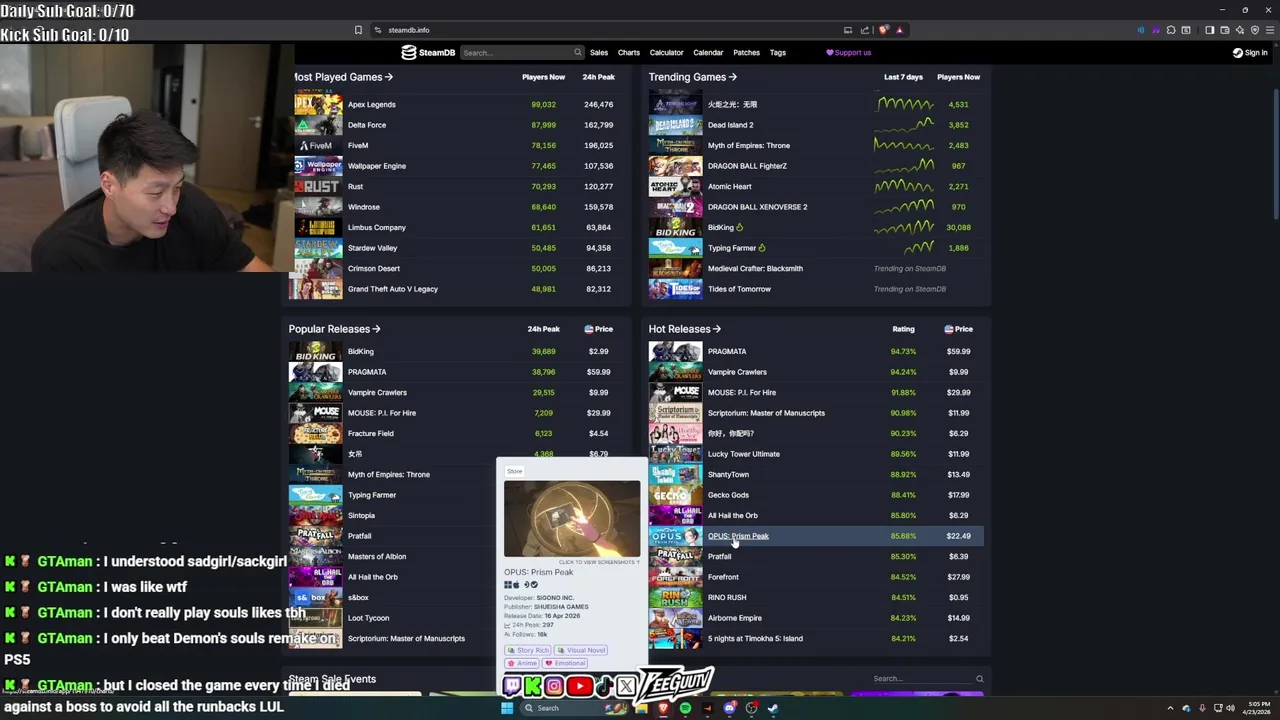1280x720 pixels.
Task: Expand Hot Releases list
Action: 684,329
